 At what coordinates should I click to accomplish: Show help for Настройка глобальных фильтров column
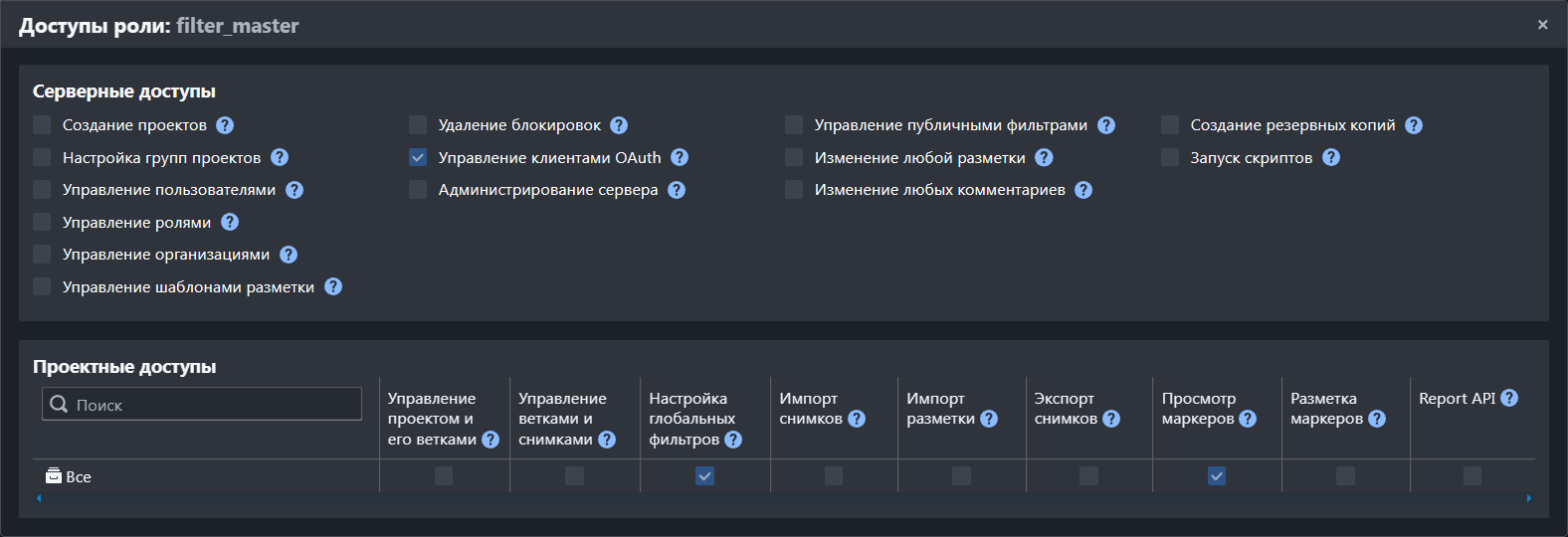733,440
